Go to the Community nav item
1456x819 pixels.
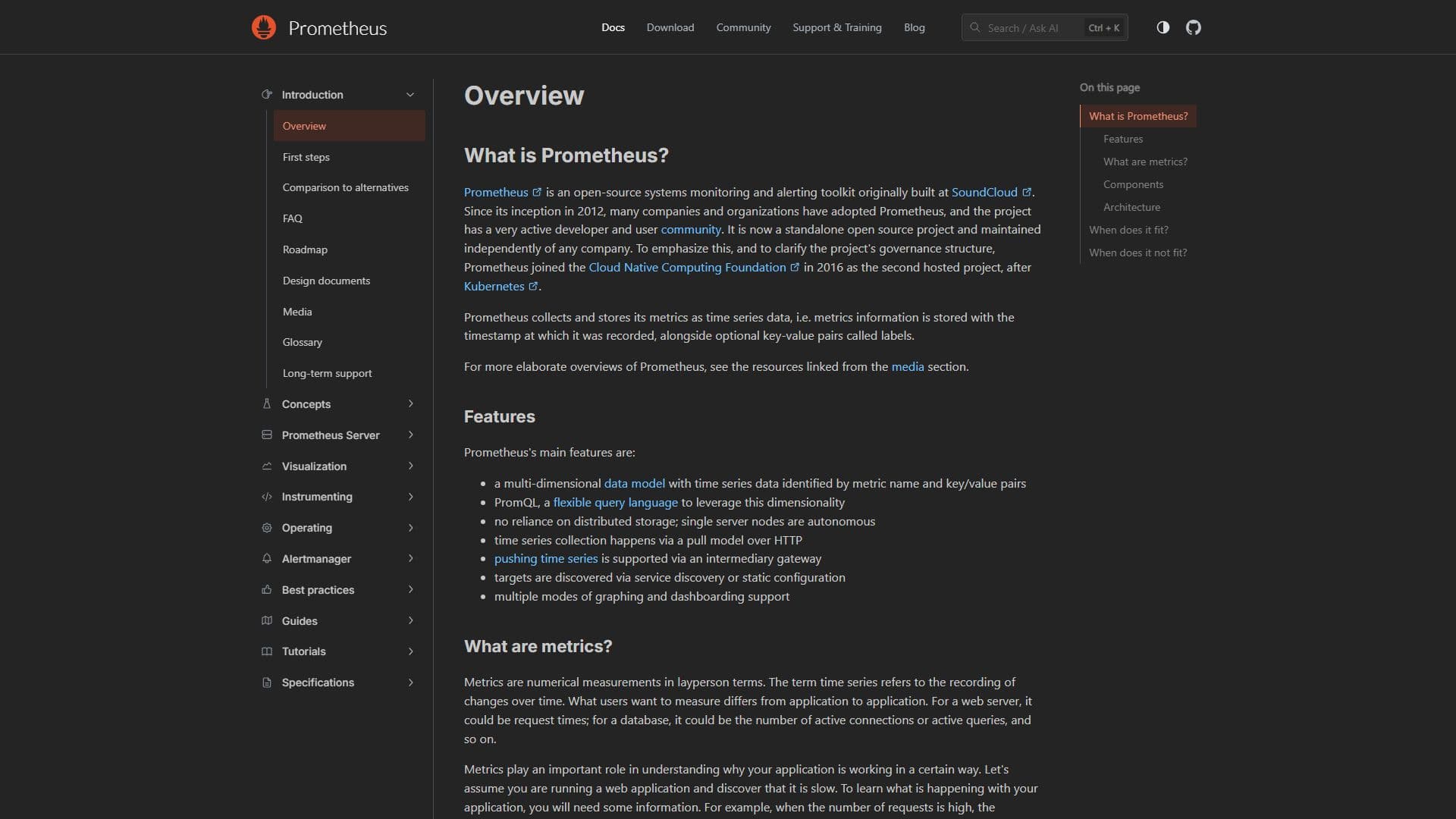(743, 27)
